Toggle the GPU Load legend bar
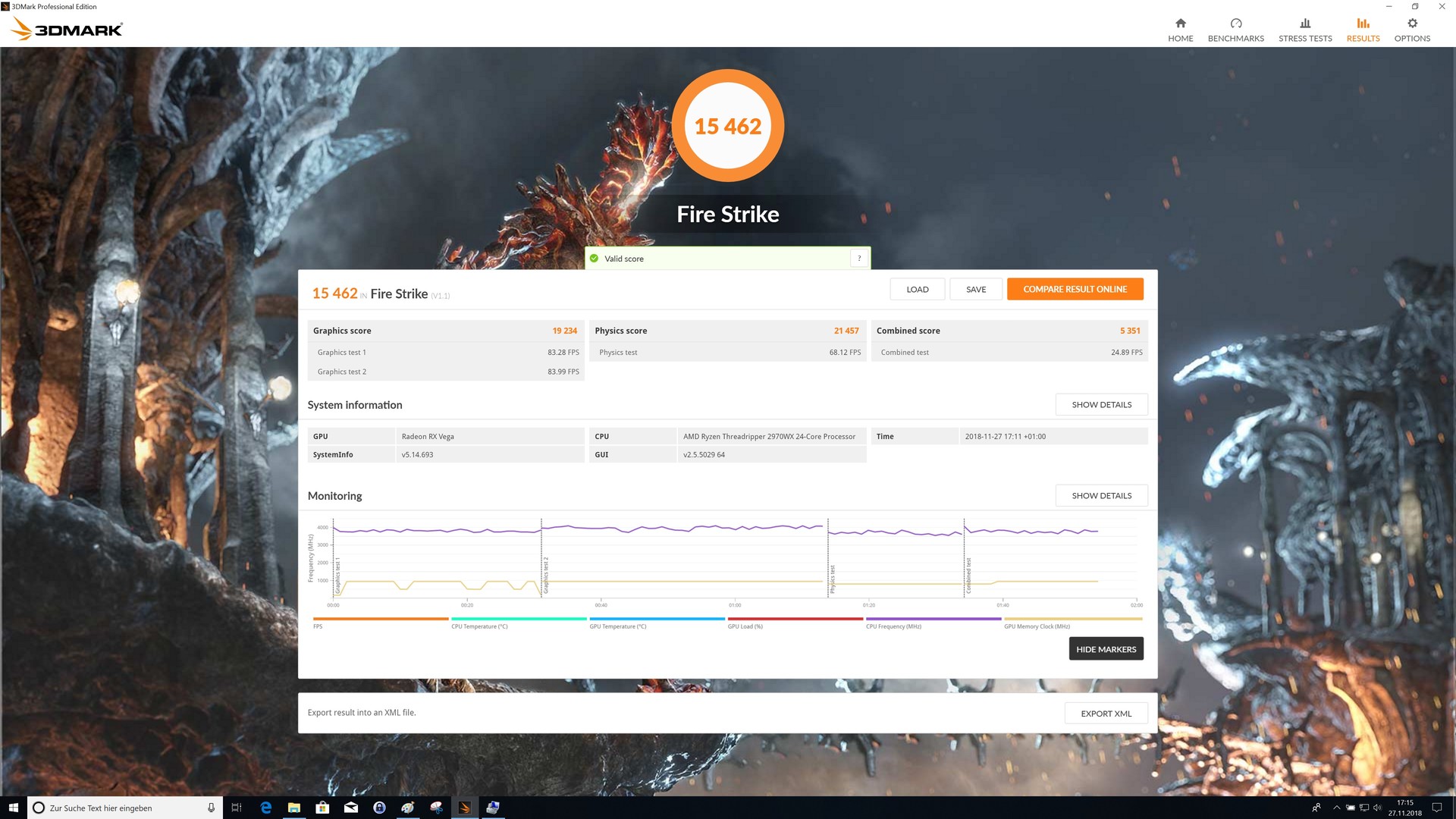The height and width of the screenshot is (819, 1456). coord(795,619)
